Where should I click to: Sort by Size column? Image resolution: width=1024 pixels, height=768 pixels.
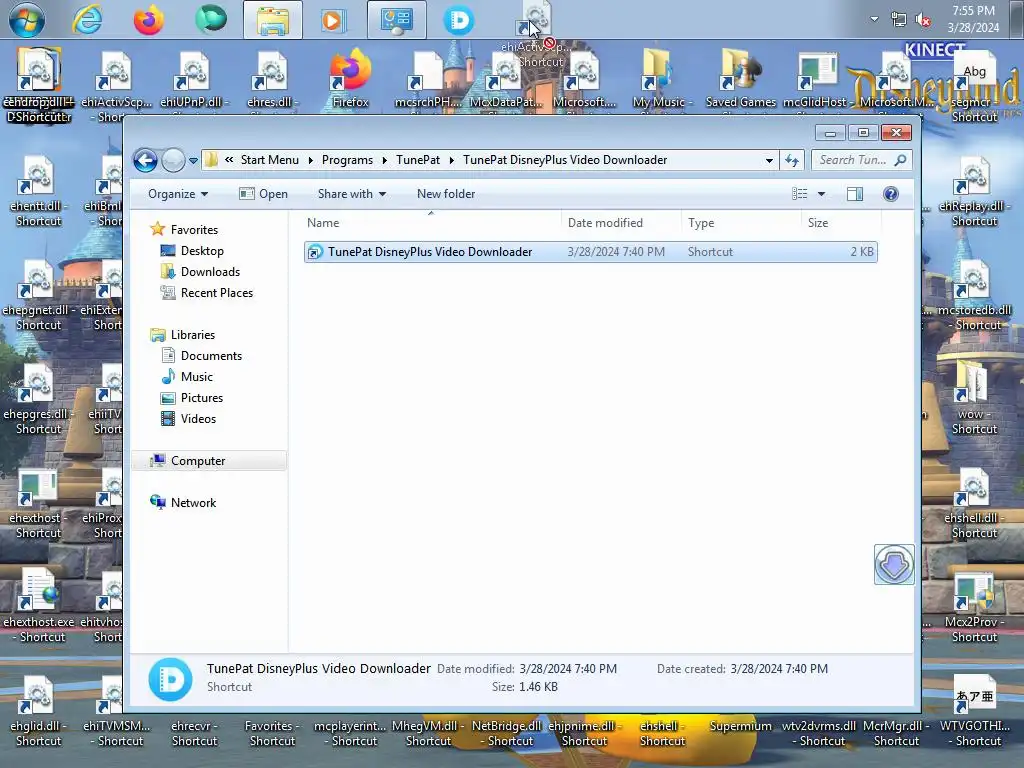[841, 223]
